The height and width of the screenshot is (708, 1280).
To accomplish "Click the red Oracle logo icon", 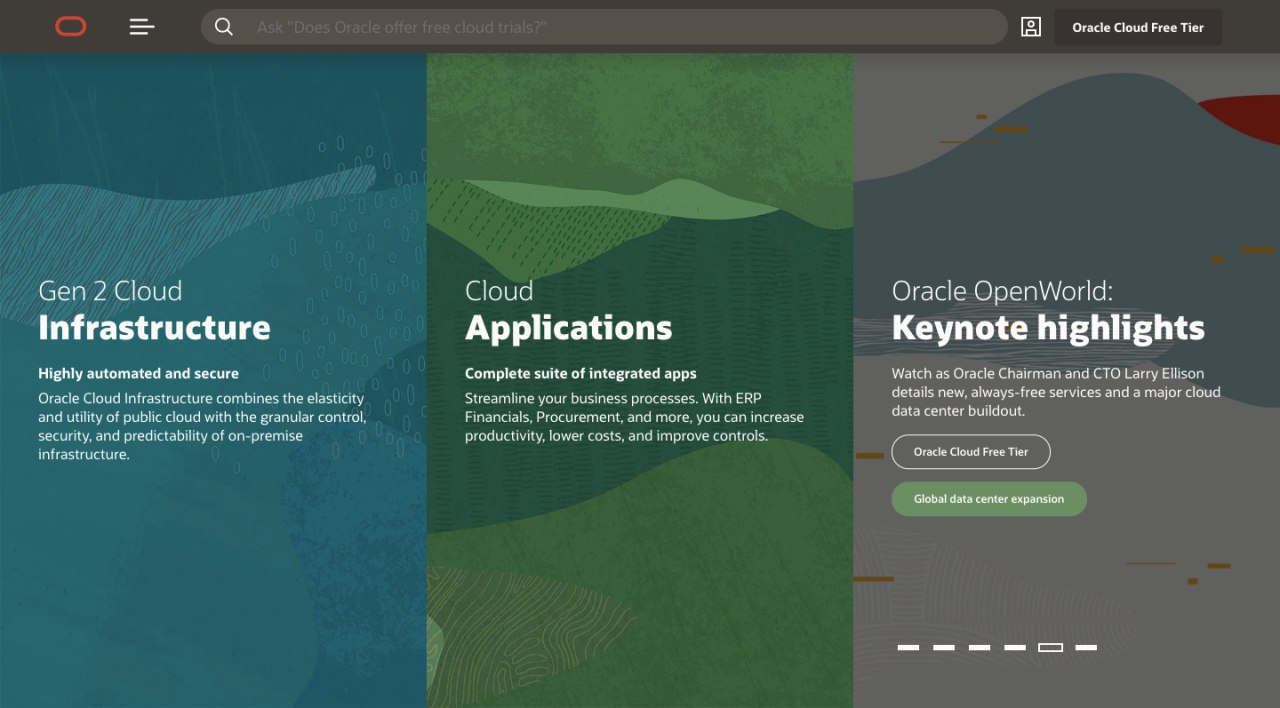I will 71,27.
